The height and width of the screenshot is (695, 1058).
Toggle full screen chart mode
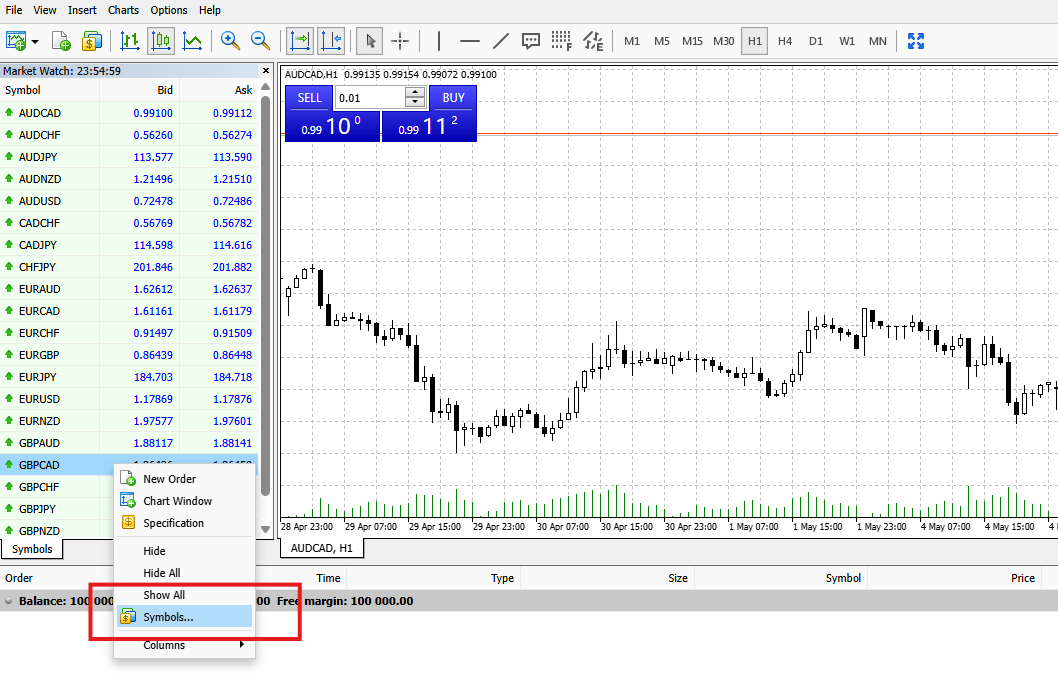916,41
